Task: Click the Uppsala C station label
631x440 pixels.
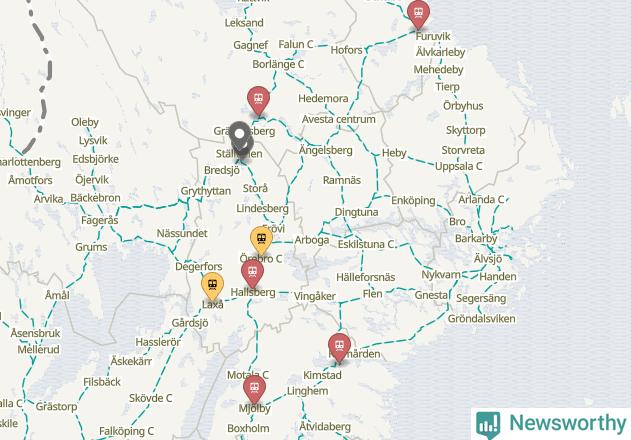Action: point(458,166)
